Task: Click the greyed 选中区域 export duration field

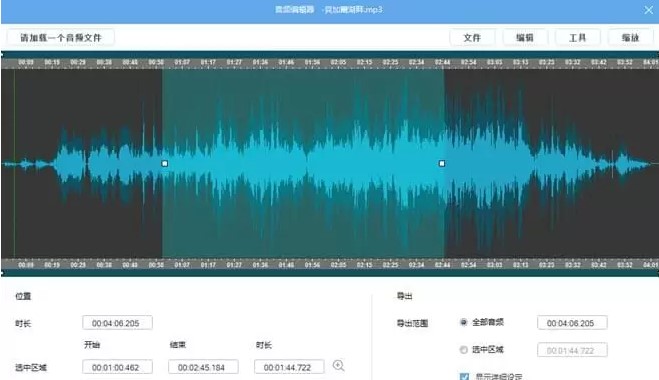Action: point(572,350)
